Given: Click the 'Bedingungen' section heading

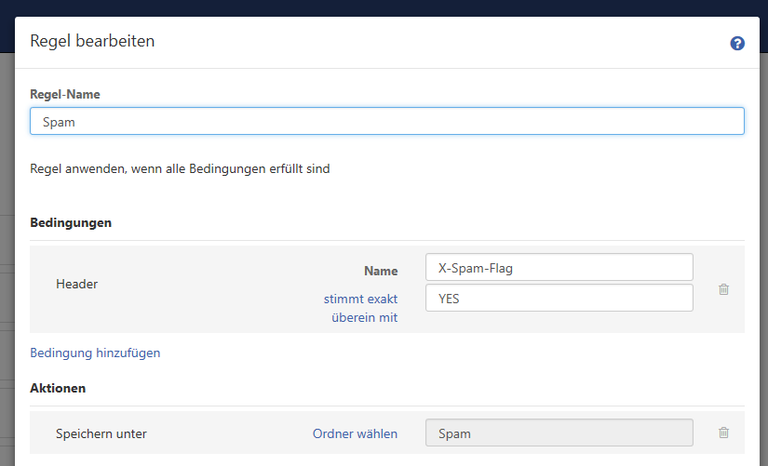Looking at the screenshot, I should 71,222.
